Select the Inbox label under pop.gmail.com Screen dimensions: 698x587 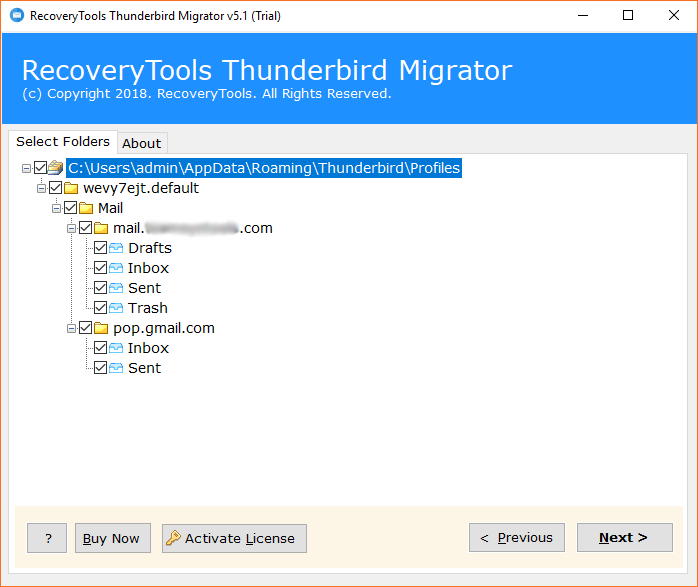148,348
